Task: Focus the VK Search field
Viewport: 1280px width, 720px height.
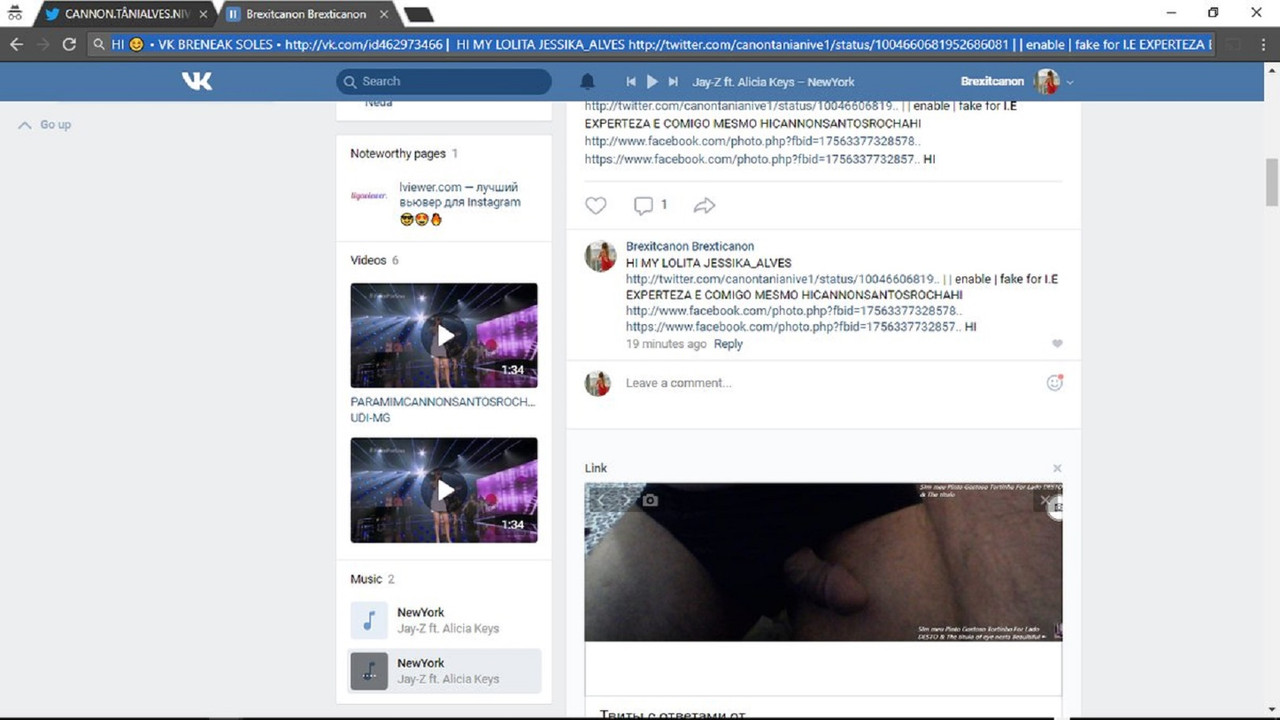Action: point(444,82)
